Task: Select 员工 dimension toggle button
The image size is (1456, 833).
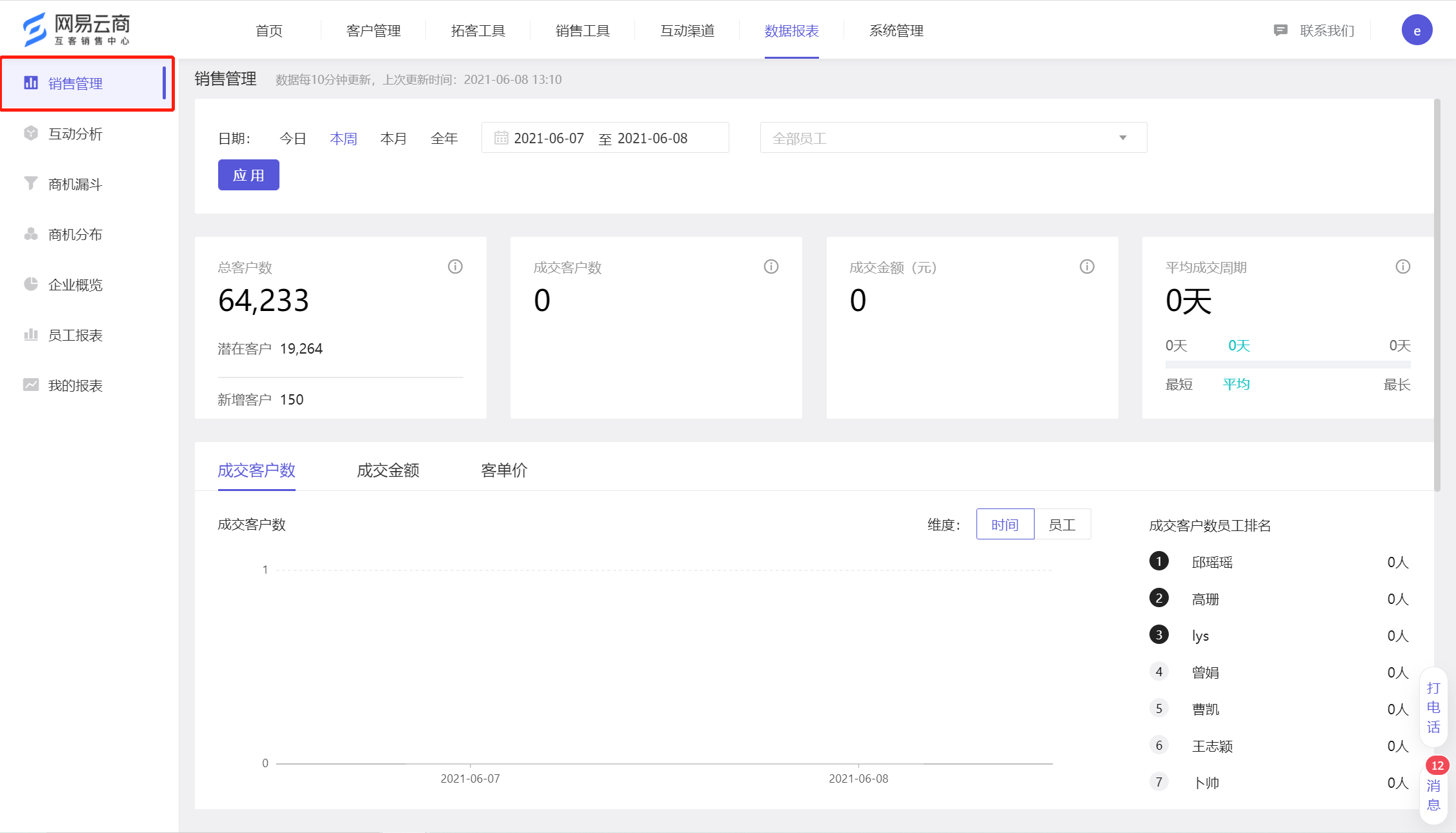Action: tap(1063, 525)
